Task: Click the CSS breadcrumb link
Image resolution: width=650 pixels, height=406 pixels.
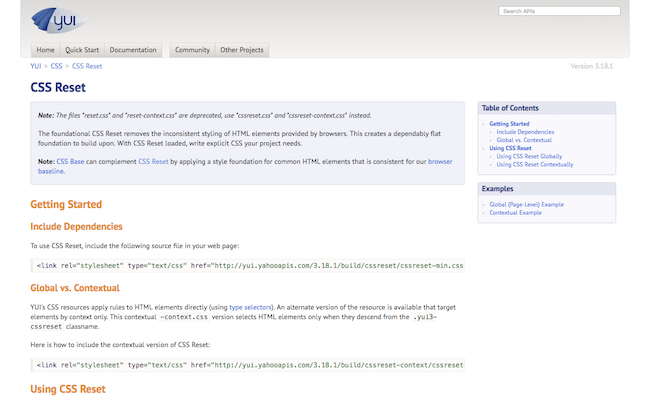Action: tap(57, 66)
